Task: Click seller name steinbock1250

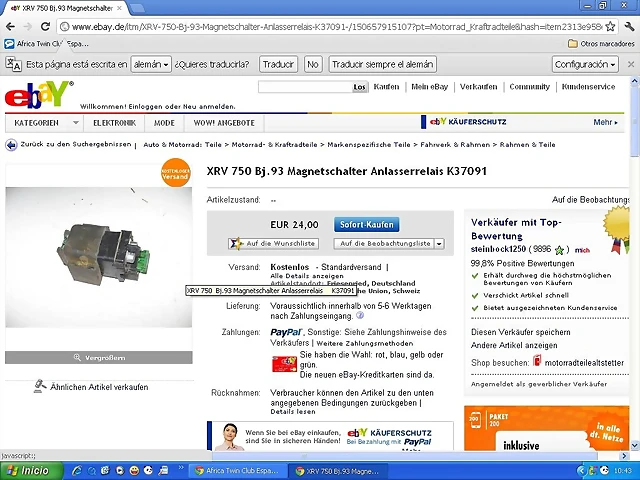Action: click(x=498, y=249)
